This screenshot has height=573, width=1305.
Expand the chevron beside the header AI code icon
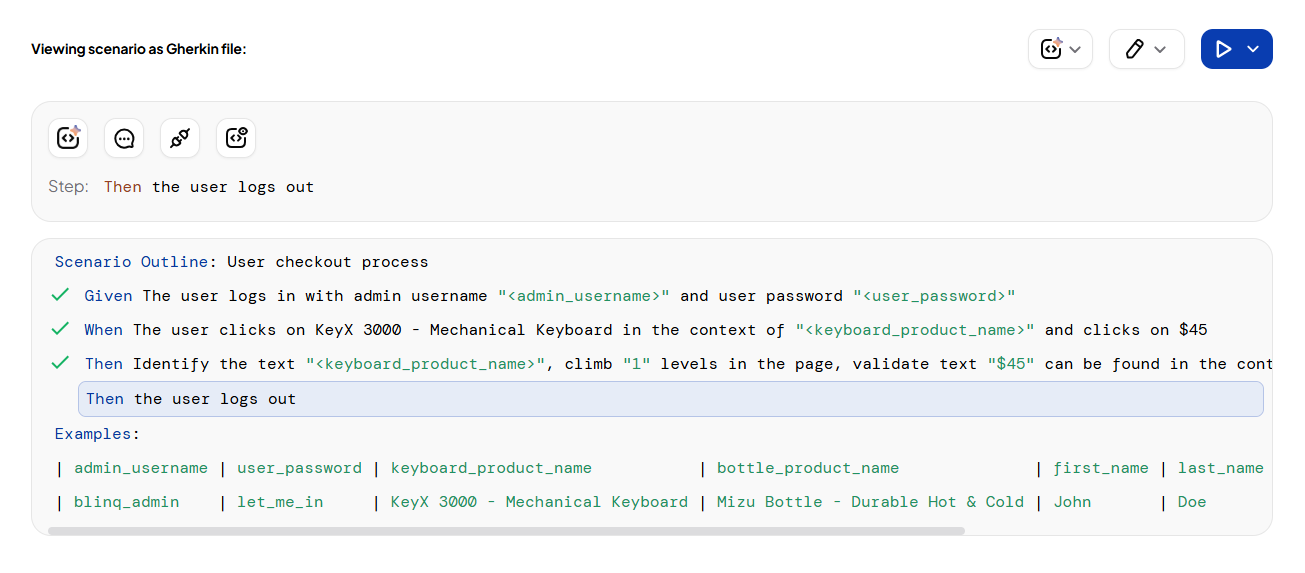(1075, 49)
